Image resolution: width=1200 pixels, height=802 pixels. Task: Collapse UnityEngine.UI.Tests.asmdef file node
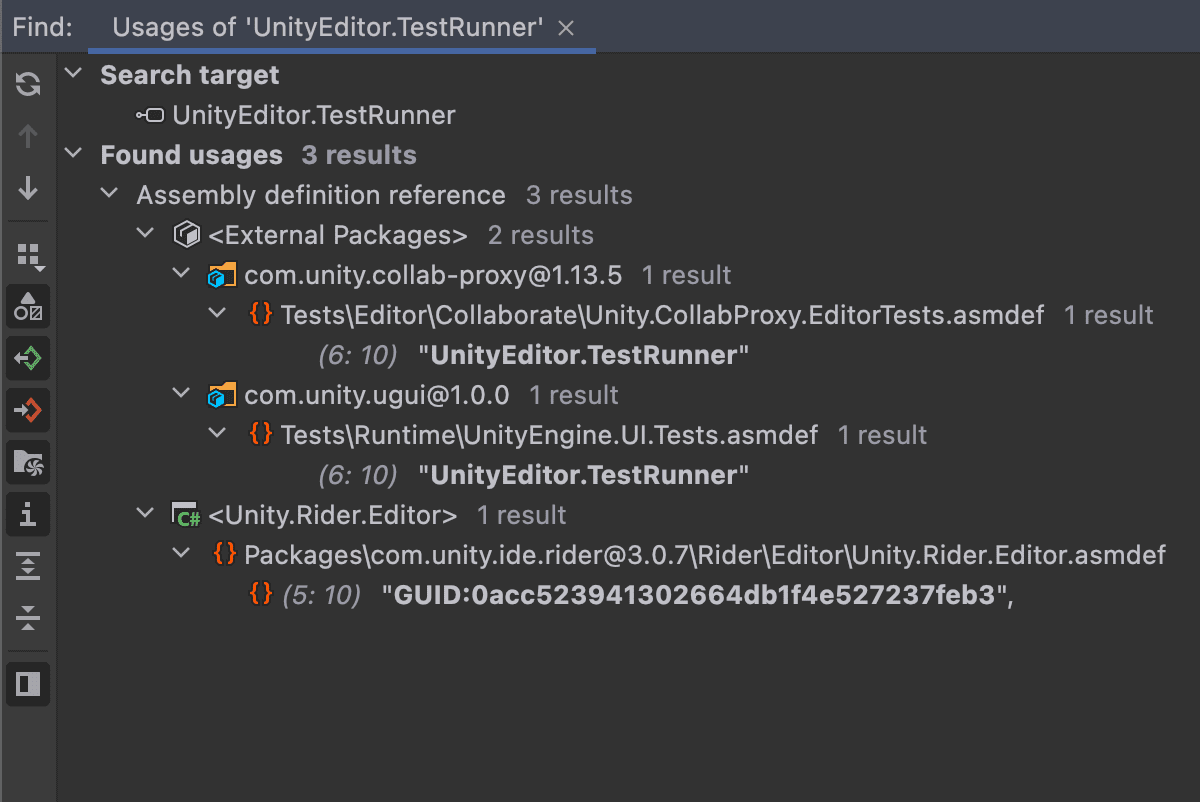(218, 435)
